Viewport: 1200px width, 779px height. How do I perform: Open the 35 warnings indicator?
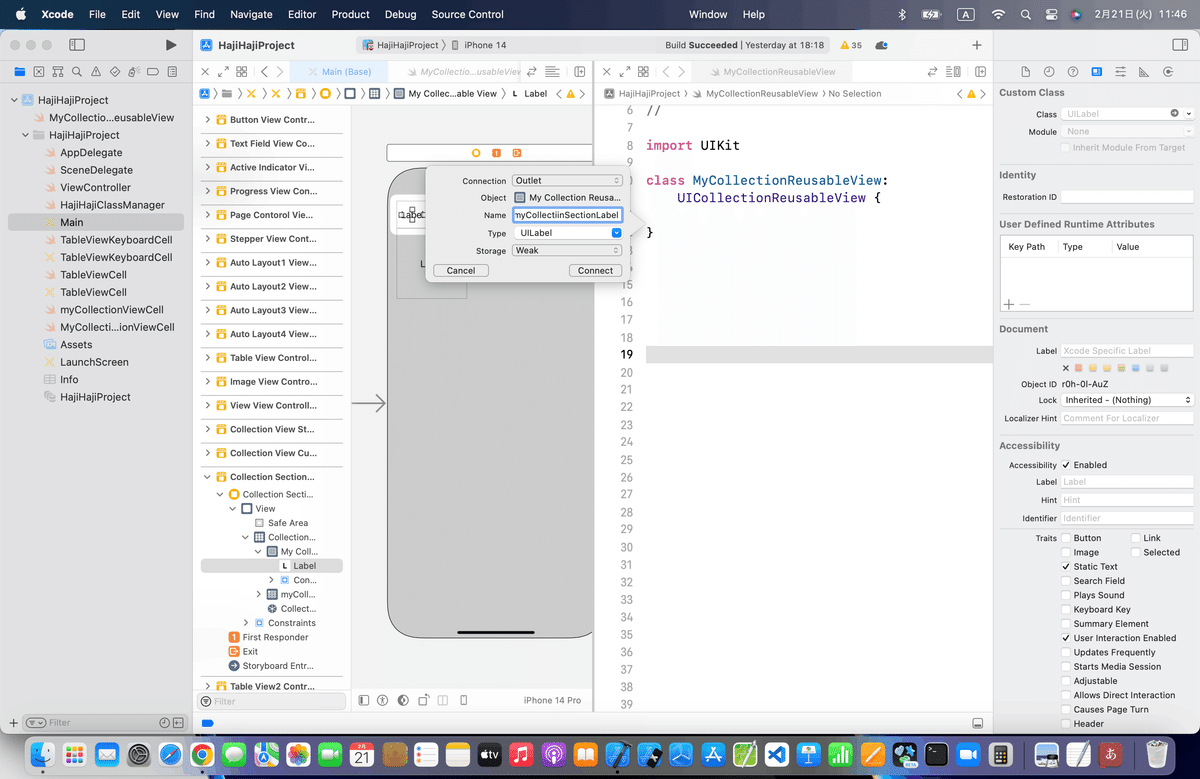[851, 45]
